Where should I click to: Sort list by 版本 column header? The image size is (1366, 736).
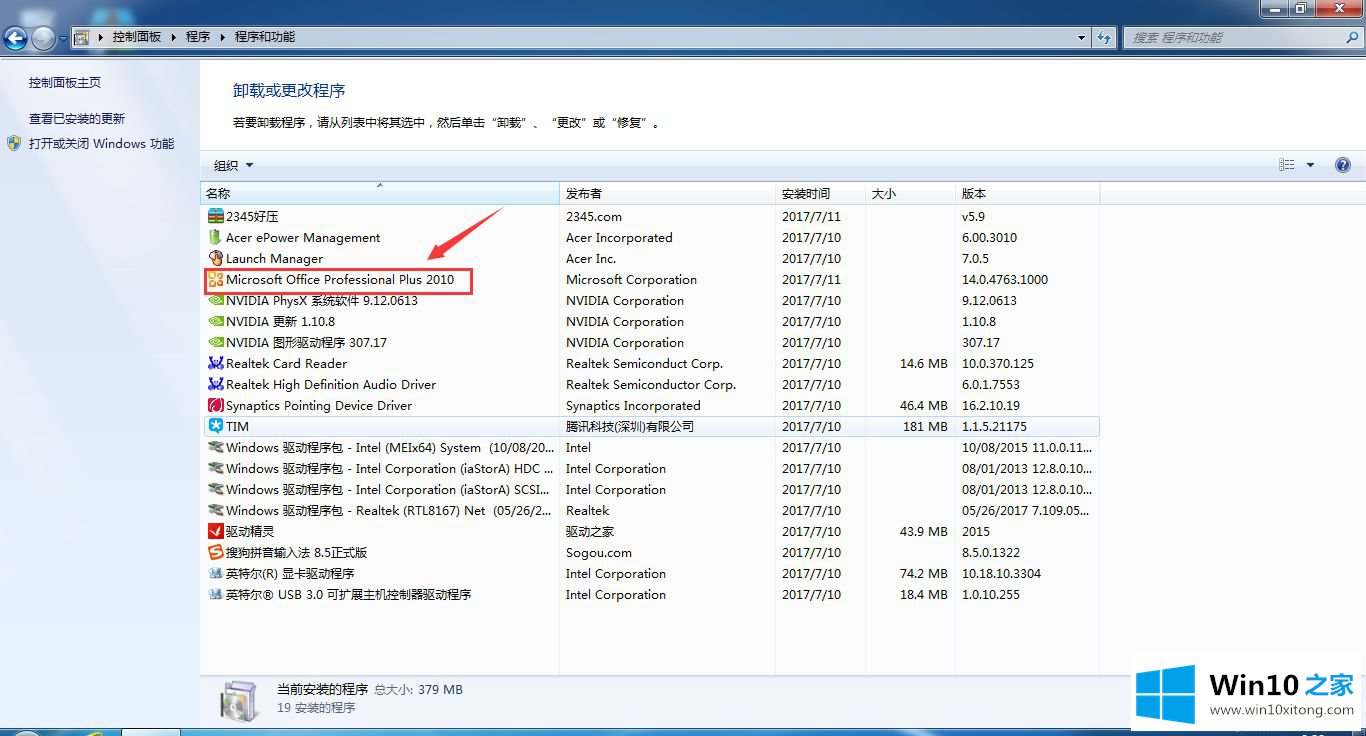1028,193
